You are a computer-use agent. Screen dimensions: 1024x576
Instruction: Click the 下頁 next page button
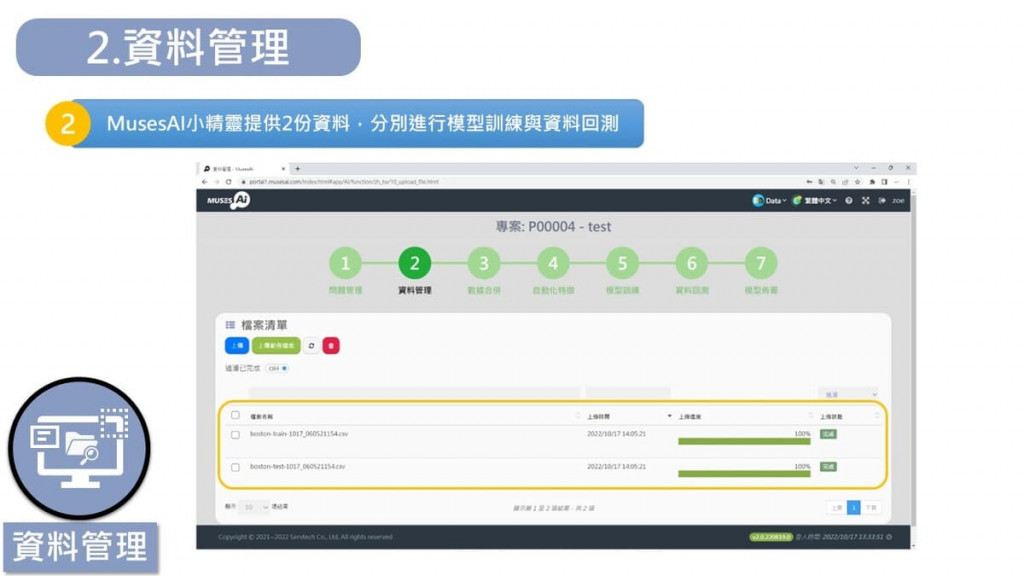[871, 507]
